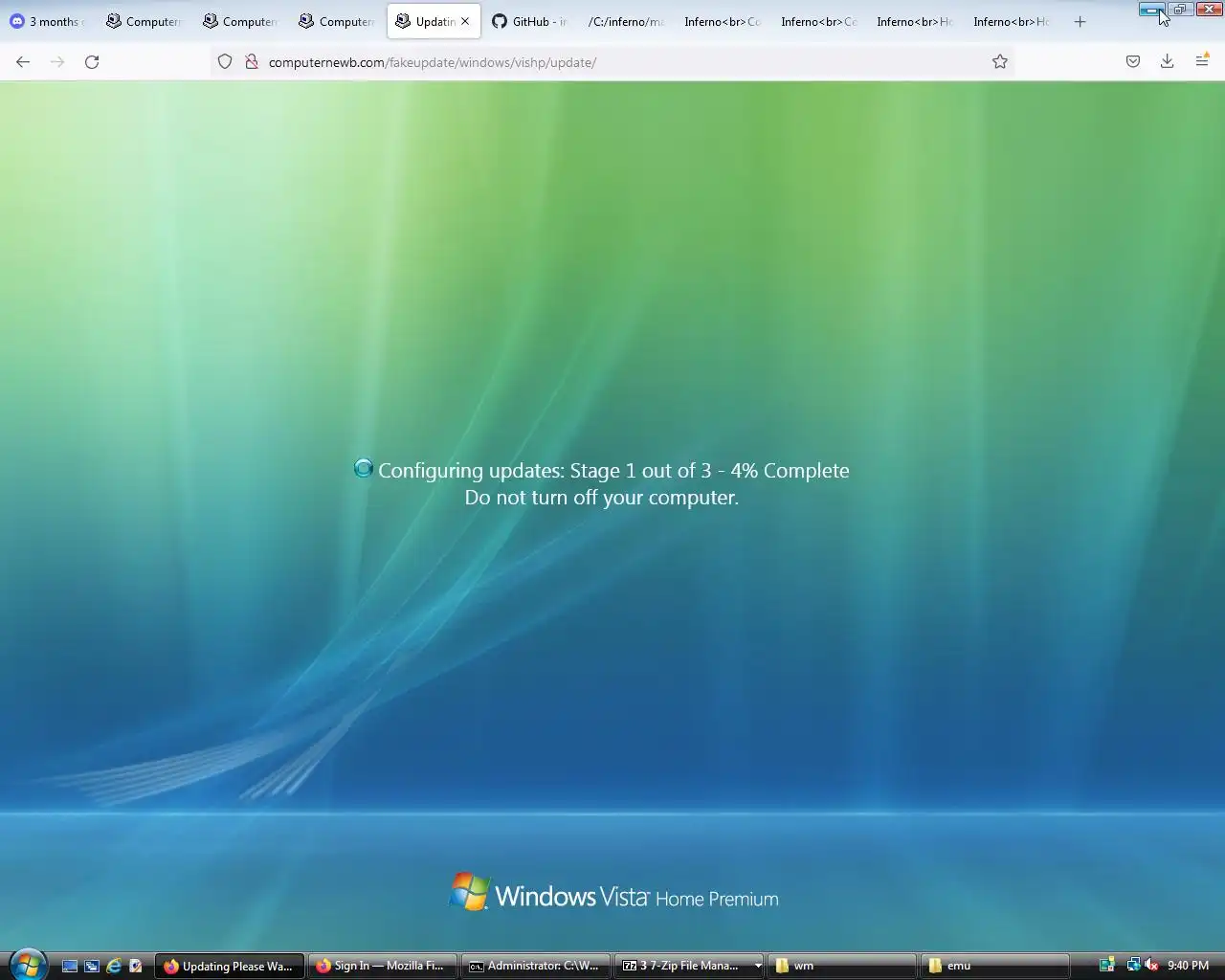1225x980 pixels.
Task: Go back using the browser back arrow
Action: [23, 62]
